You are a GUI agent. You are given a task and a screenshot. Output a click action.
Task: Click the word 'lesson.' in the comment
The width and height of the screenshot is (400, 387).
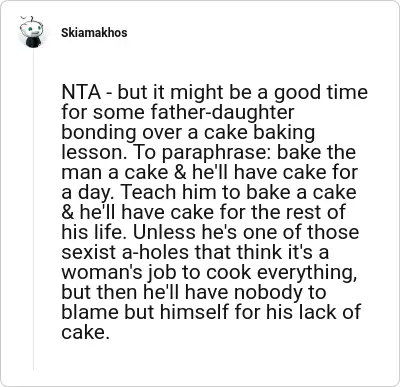[94, 152]
